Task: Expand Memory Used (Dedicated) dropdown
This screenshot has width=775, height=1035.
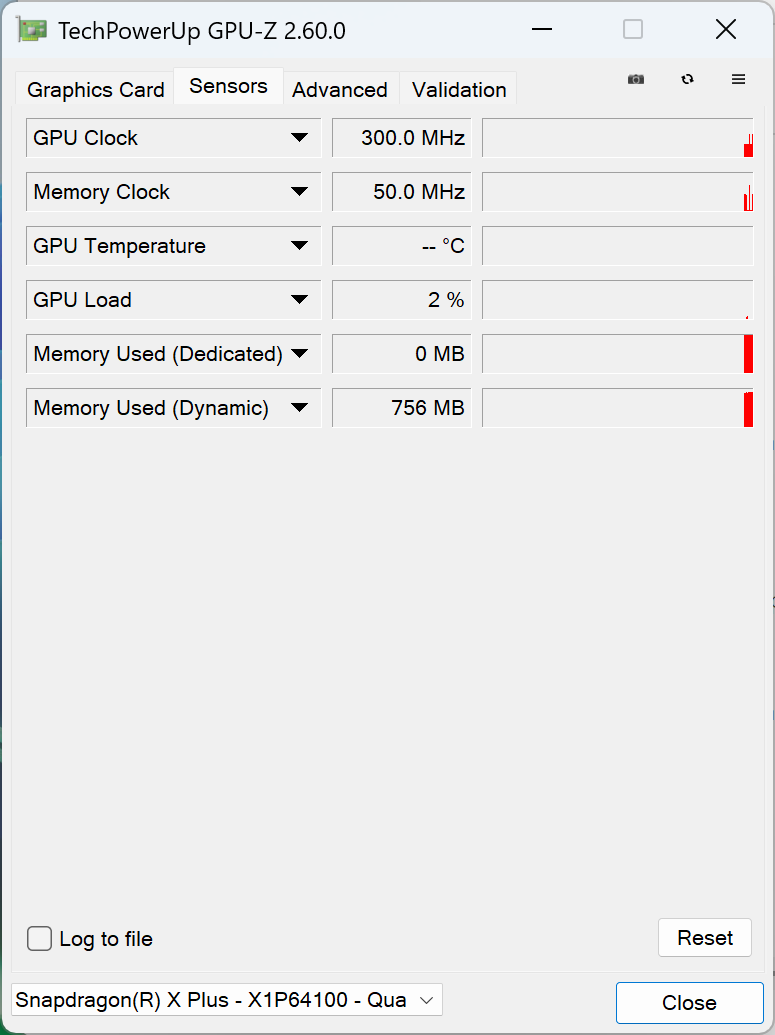Action: pos(299,354)
